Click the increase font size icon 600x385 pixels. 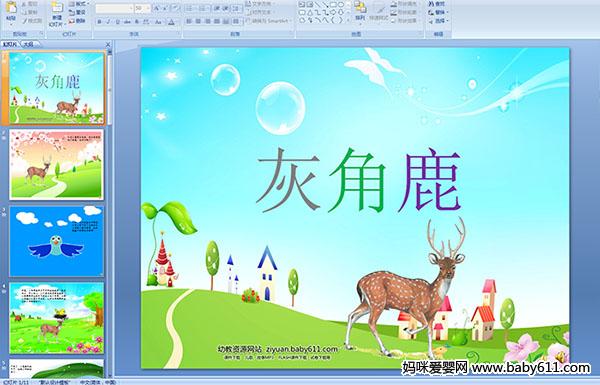157,8
